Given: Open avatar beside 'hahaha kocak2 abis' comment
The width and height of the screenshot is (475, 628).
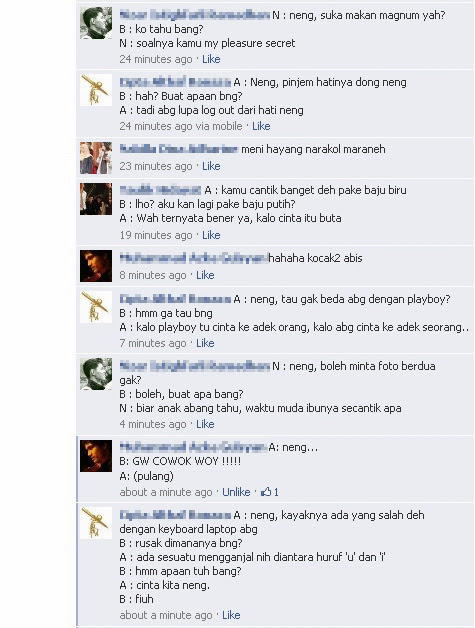Looking at the screenshot, I should (96, 266).
